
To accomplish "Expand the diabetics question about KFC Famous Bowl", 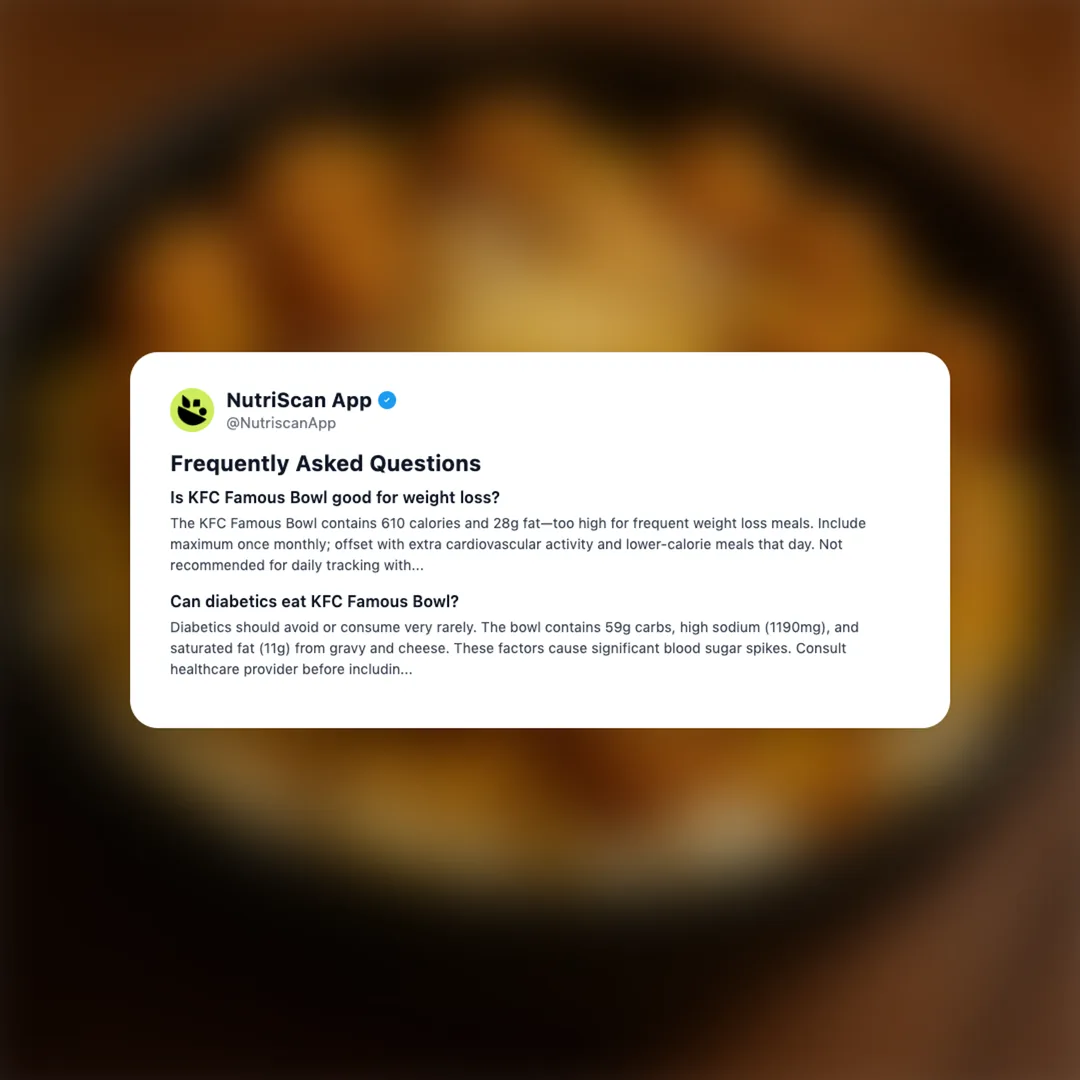I will (314, 601).
